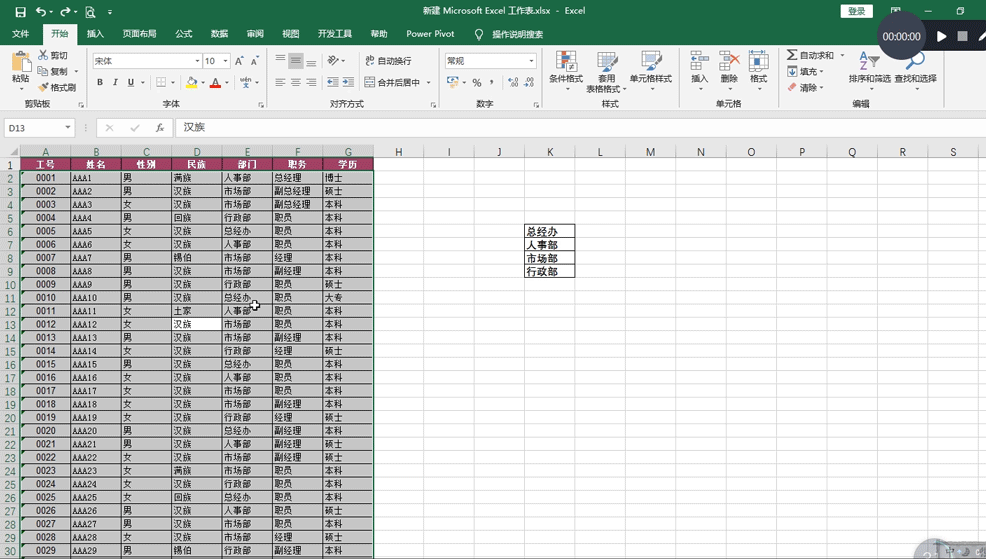
Task: Click the Paste clipboard icon
Action: click(x=21, y=62)
